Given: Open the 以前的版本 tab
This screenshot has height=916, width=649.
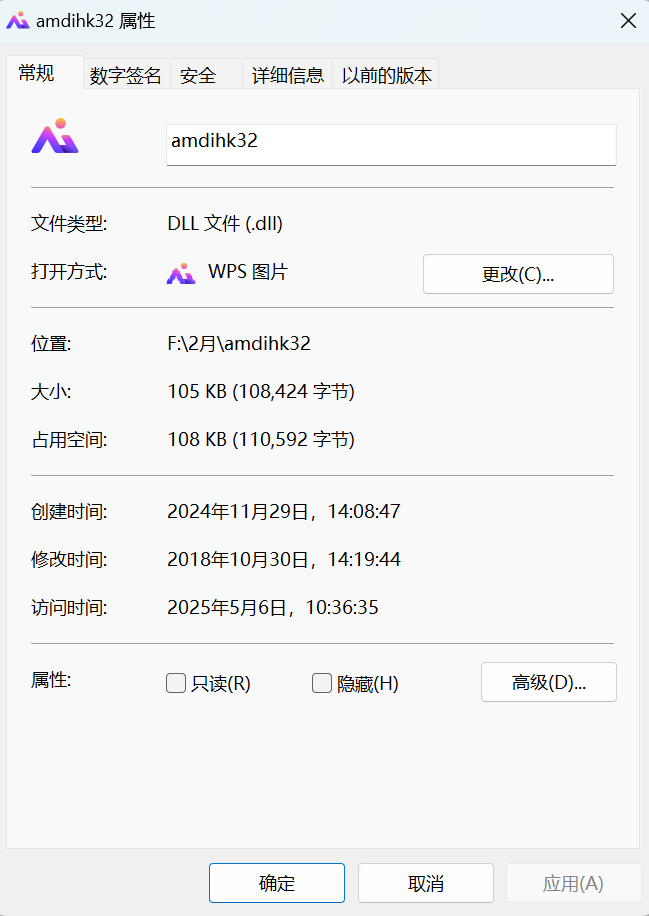Looking at the screenshot, I should (386, 75).
